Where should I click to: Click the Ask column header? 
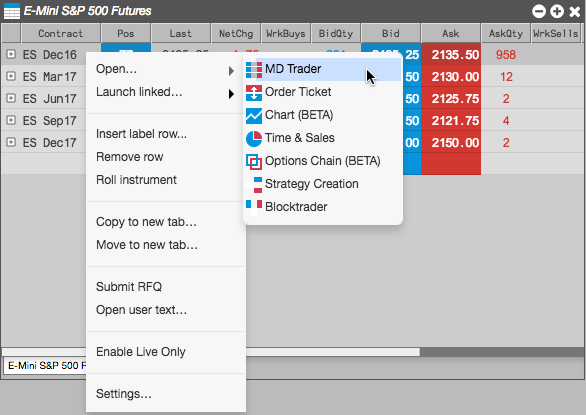coord(451,34)
